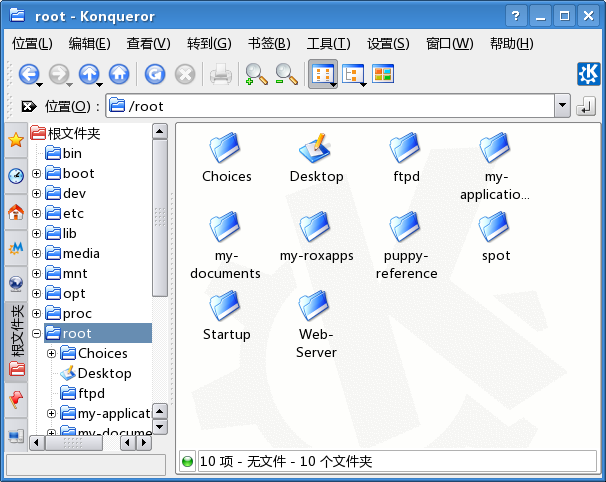Expand the dev folder in tree
606x482 pixels.
pyautogui.click(x=36, y=193)
